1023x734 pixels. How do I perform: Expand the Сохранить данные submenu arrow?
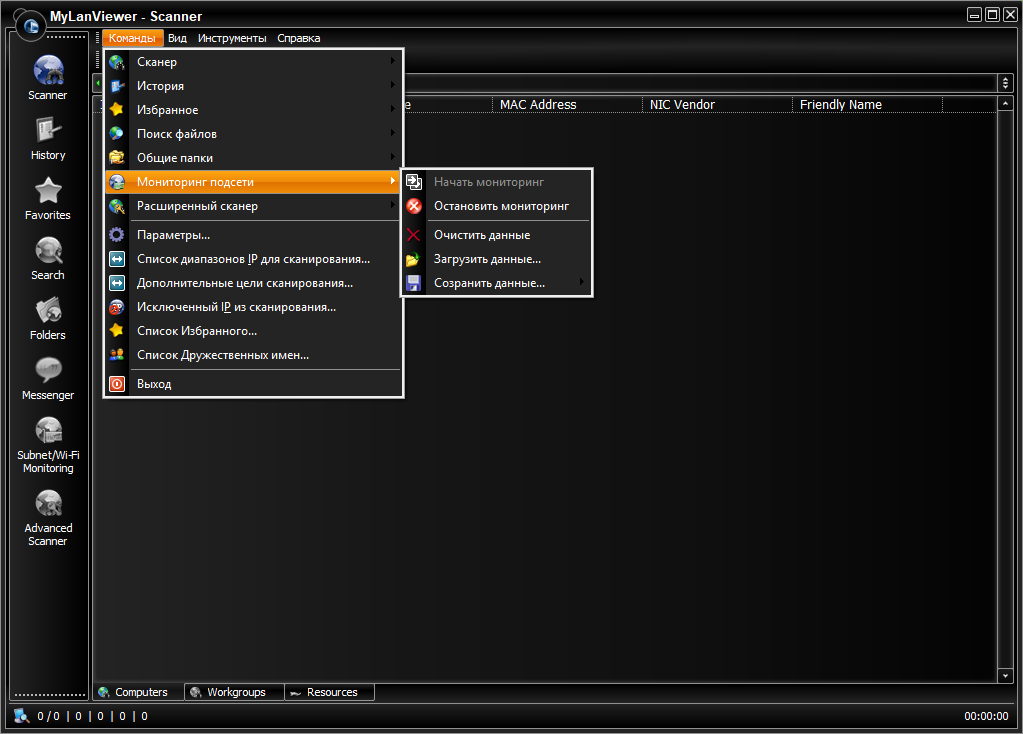click(581, 282)
